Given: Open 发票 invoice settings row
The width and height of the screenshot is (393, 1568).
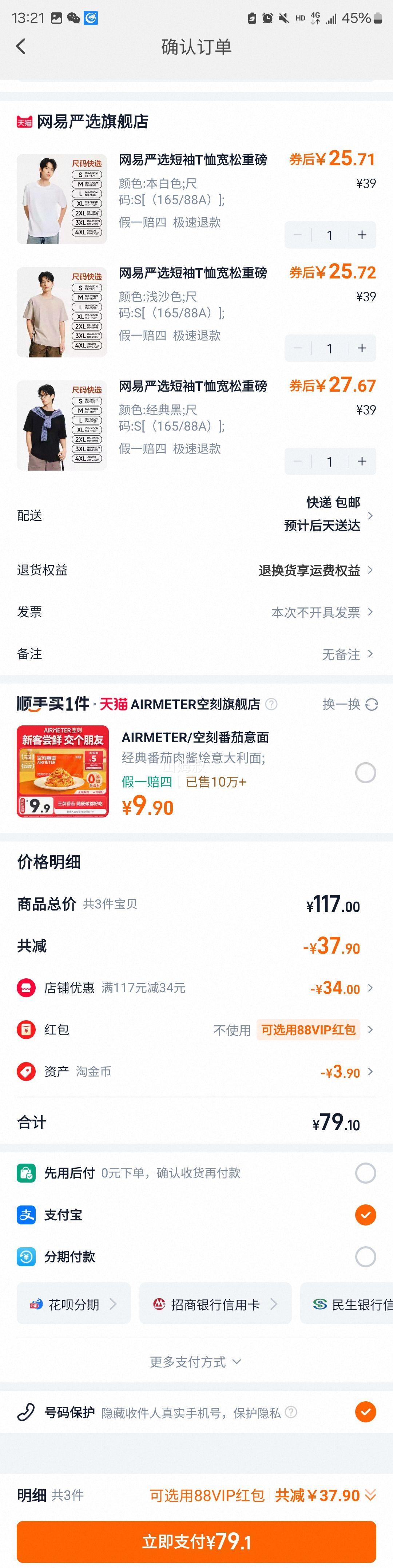Looking at the screenshot, I should [x=196, y=612].
